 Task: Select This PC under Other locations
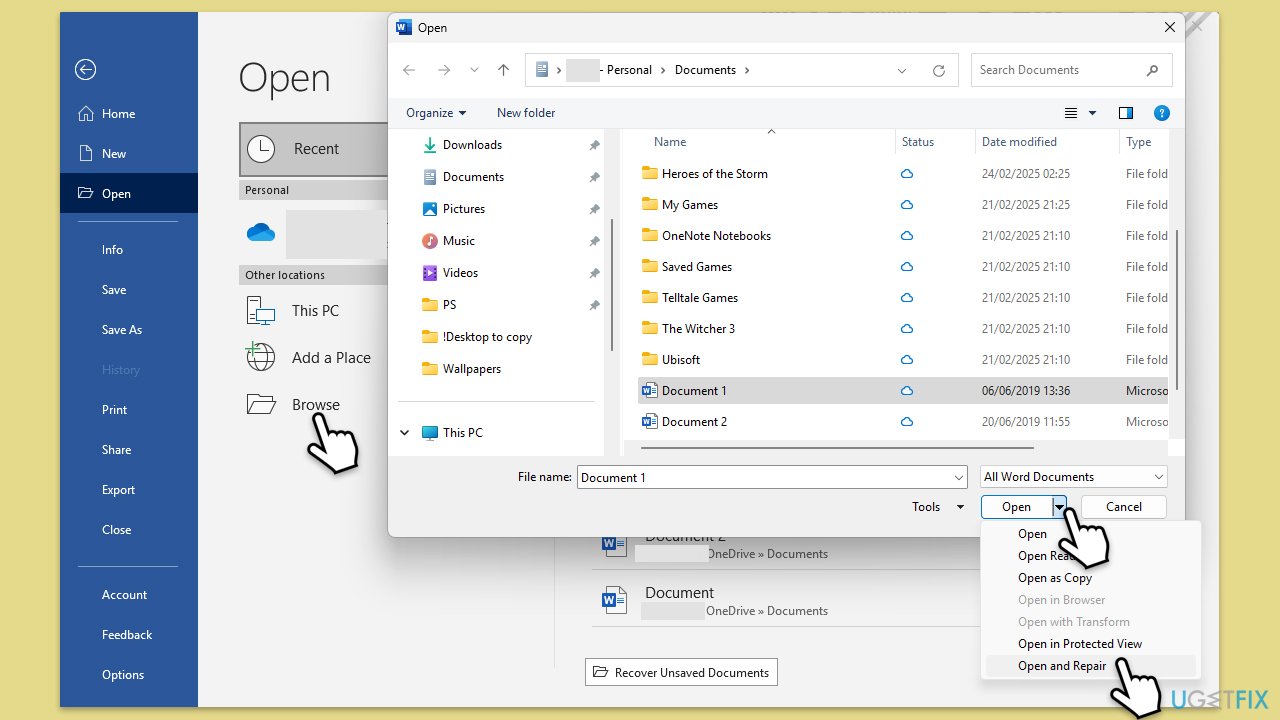click(314, 311)
